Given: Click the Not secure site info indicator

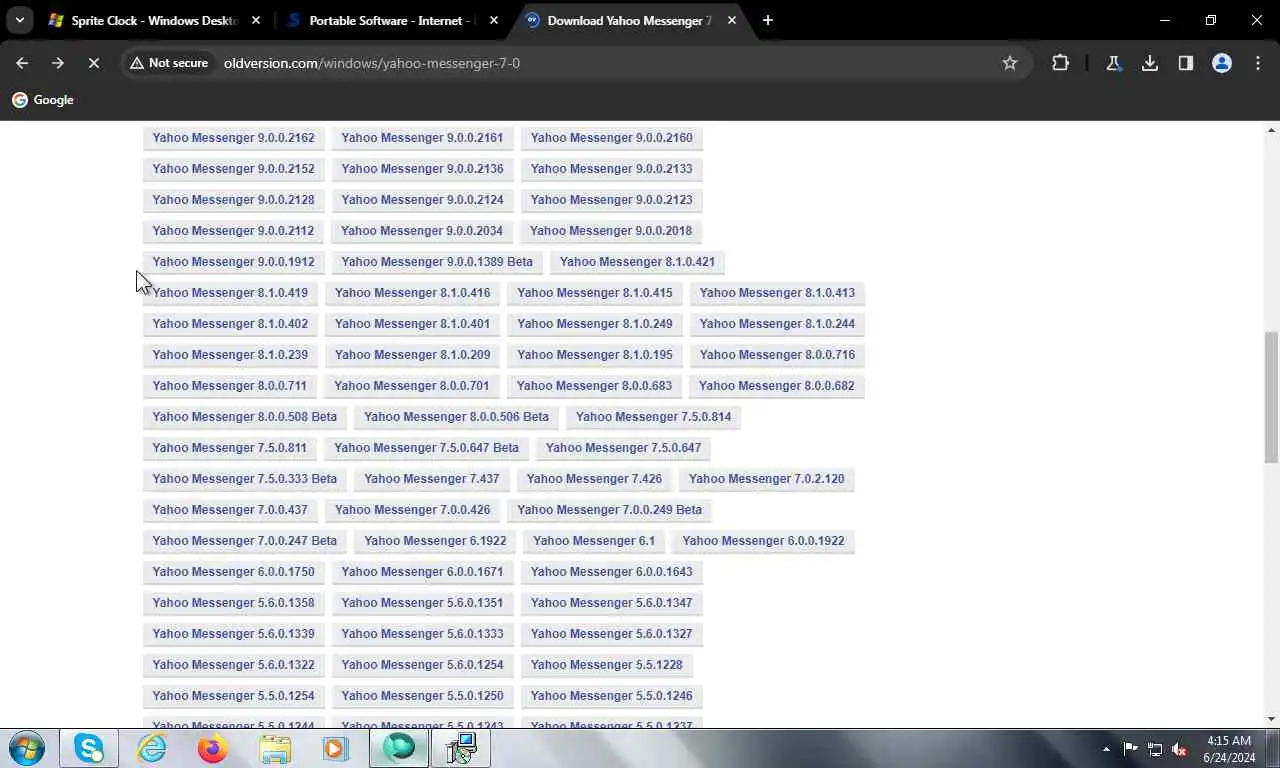Looking at the screenshot, I should point(168,63).
